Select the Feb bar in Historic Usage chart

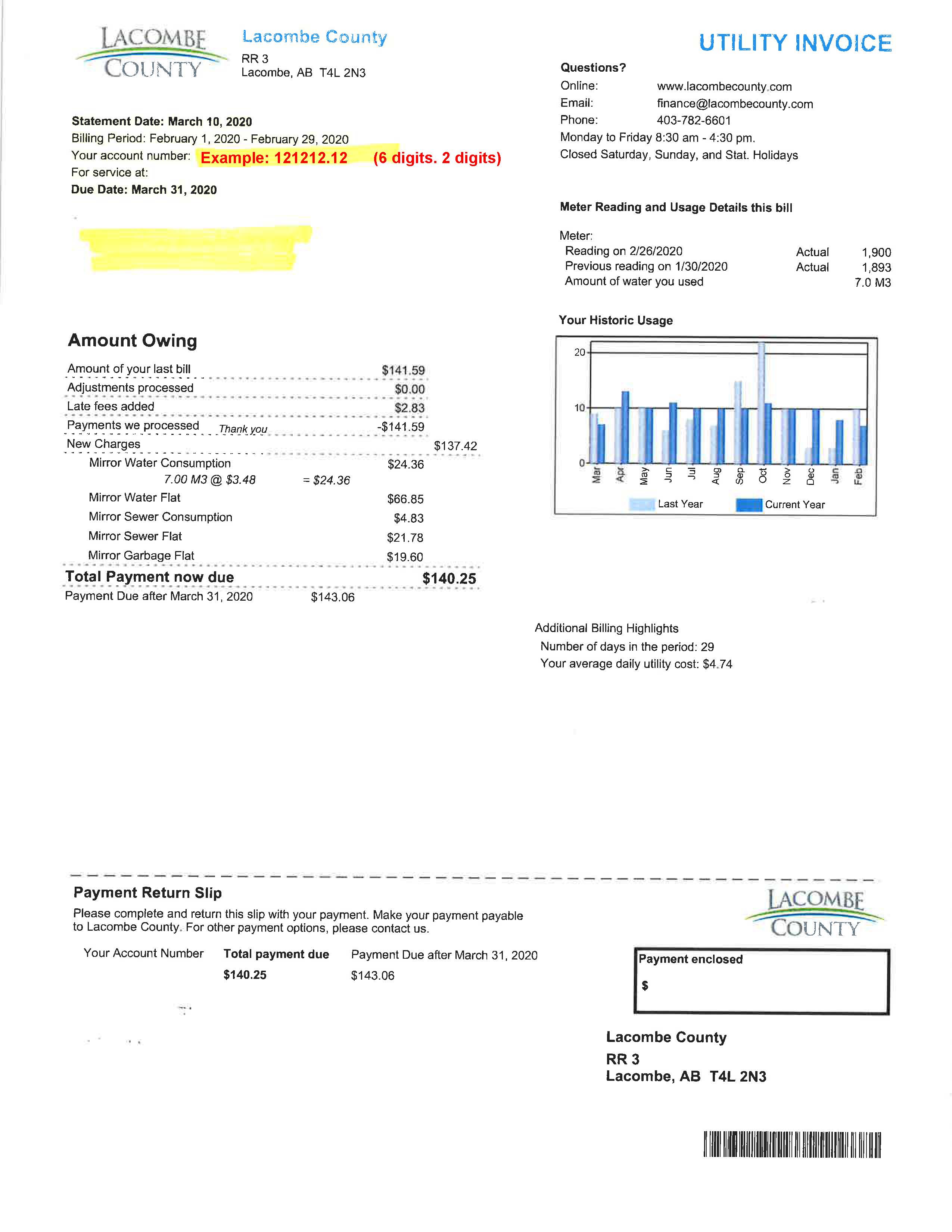859,437
